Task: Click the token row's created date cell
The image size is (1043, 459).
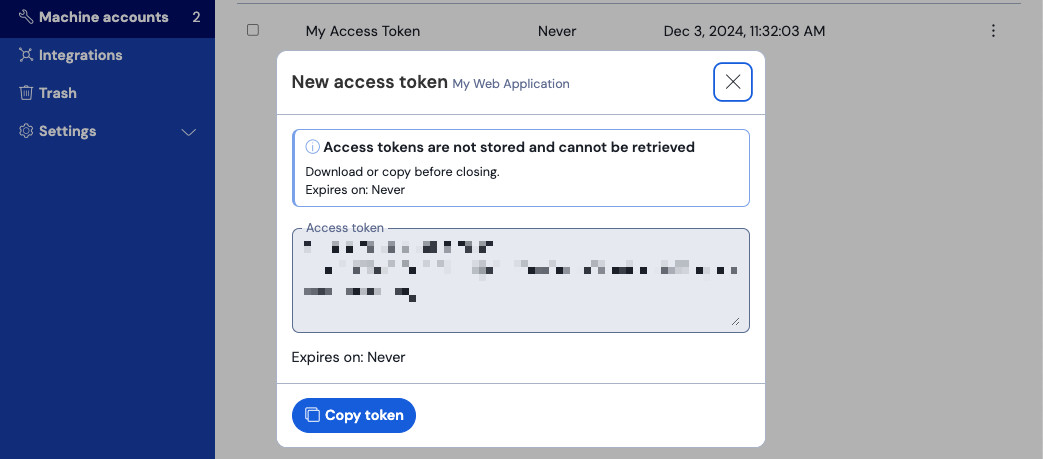Action: 744,31
